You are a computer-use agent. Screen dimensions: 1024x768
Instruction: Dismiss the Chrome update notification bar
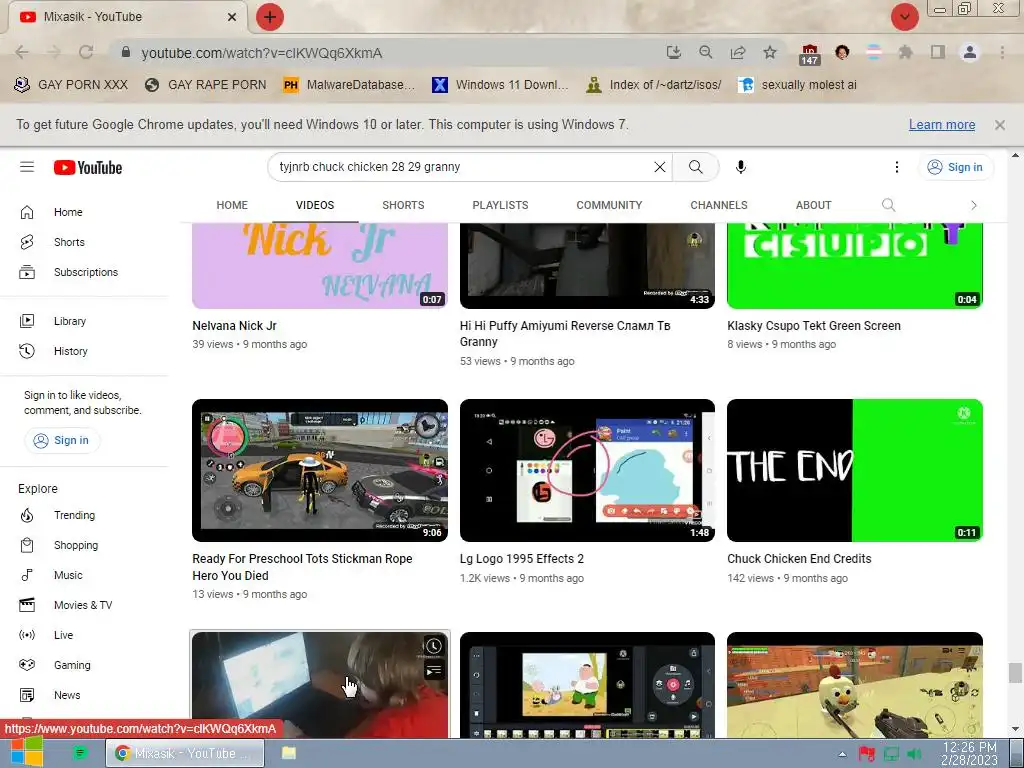point(1000,125)
